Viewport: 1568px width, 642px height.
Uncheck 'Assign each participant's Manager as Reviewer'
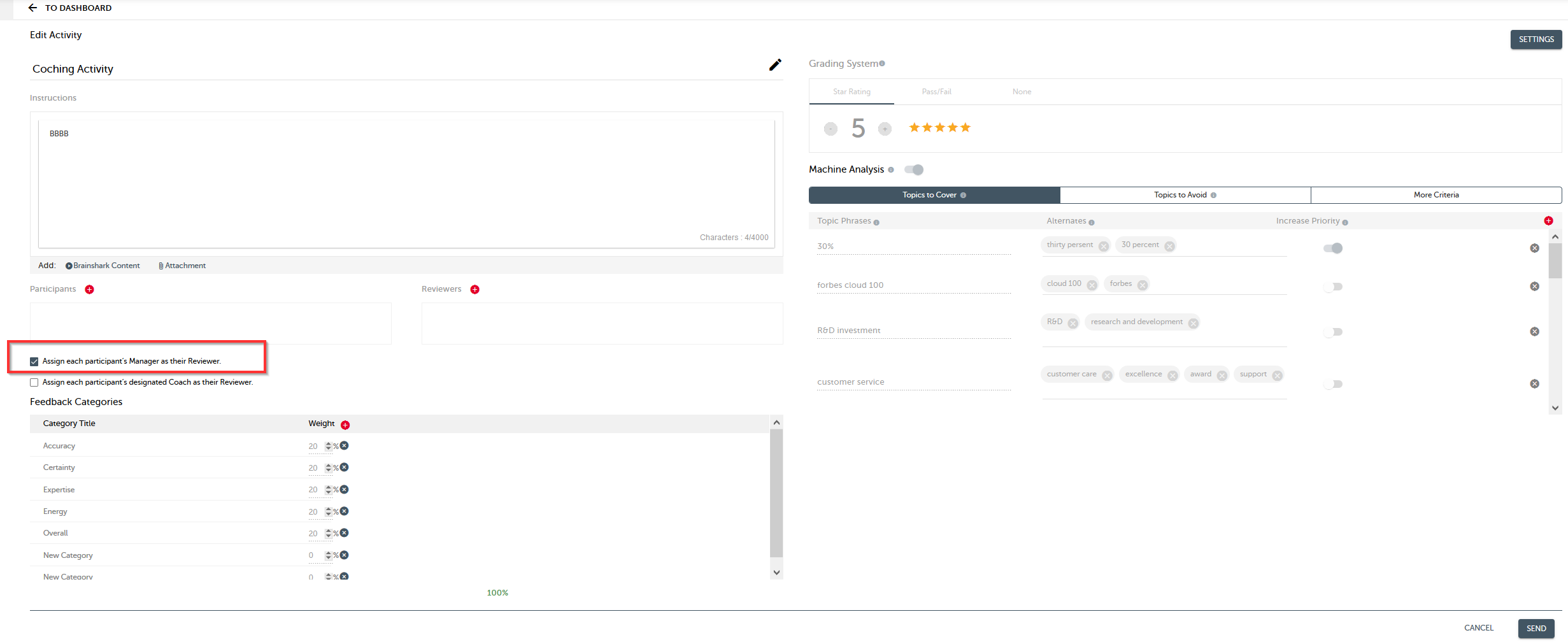[x=34, y=362]
